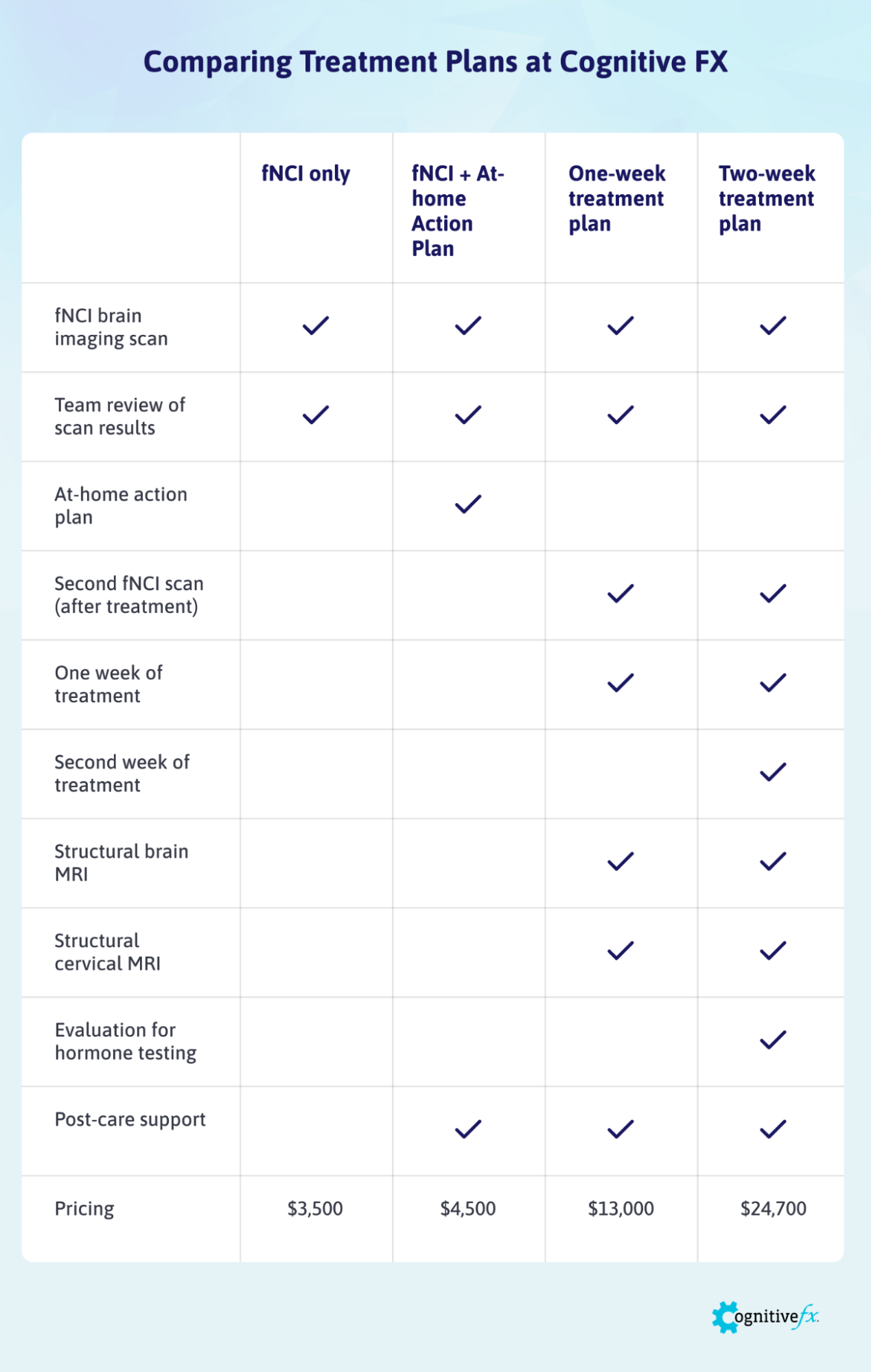This screenshot has height=1372, width=871.
Task: Click the $13,000 price
Action: coord(620,1209)
